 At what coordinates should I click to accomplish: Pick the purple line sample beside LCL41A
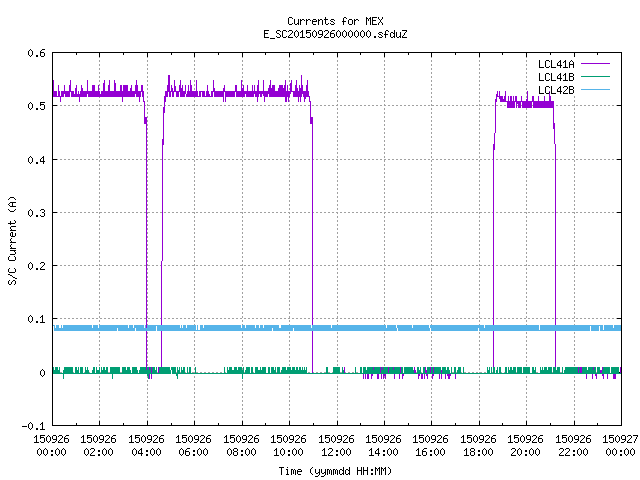coord(595,64)
